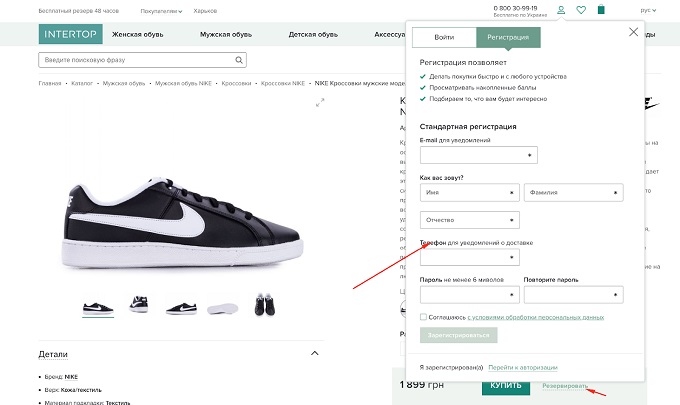Viewport: 680px width, 405px height.
Task: Switch to the Войти tab
Action: pyautogui.click(x=444, y=37)
